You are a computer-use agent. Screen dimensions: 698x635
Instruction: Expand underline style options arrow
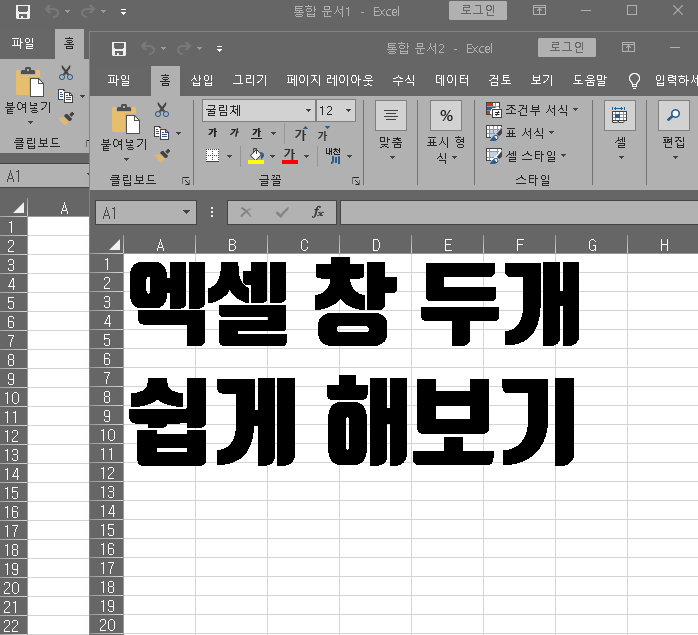coord(274,133)
